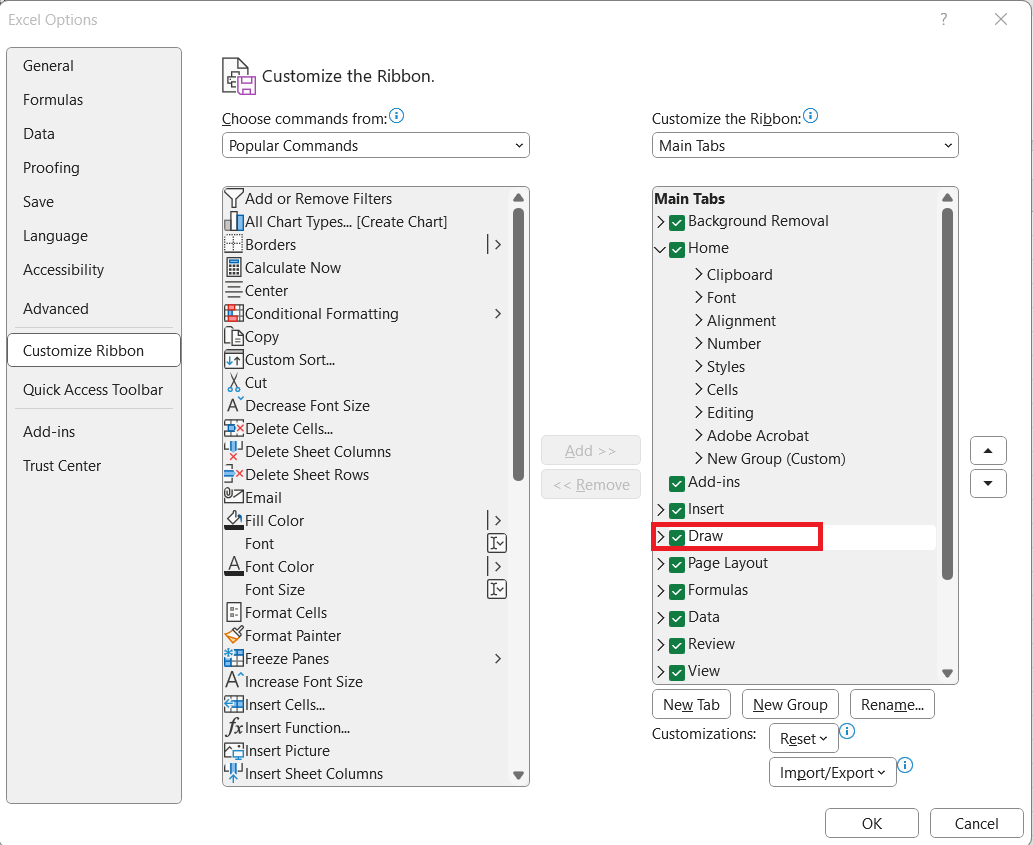Click the Move Down arrow button

pyautogui.click(x=988, y=483)
